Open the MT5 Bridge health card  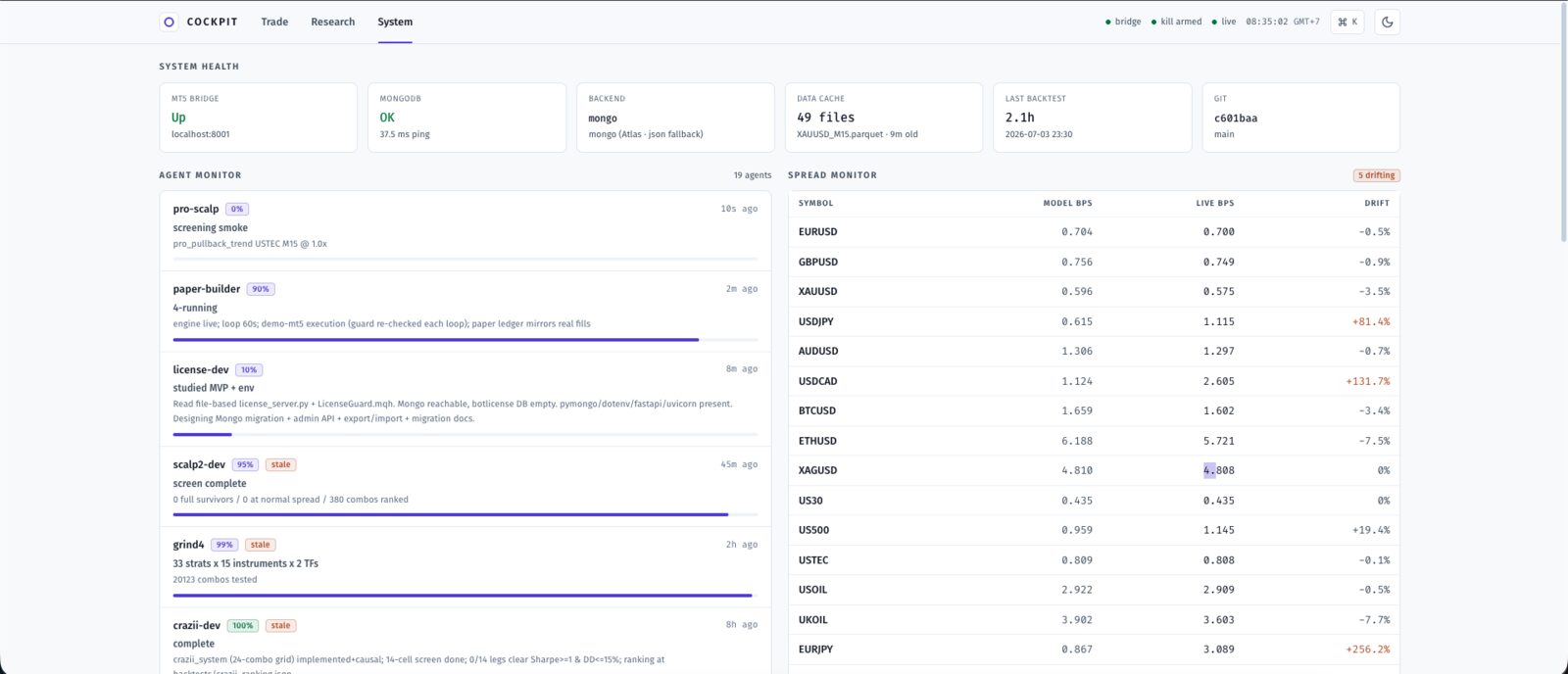[258, 118]
